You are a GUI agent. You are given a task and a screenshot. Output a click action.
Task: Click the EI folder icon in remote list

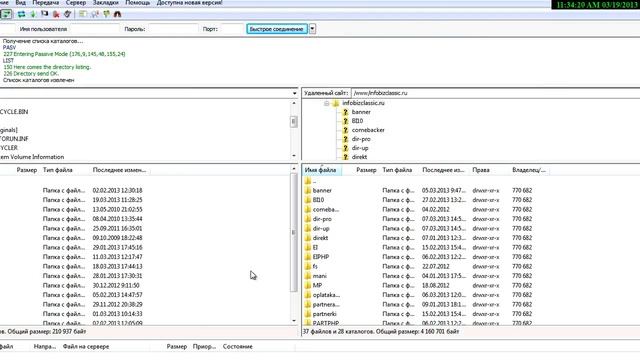(308, 247)
